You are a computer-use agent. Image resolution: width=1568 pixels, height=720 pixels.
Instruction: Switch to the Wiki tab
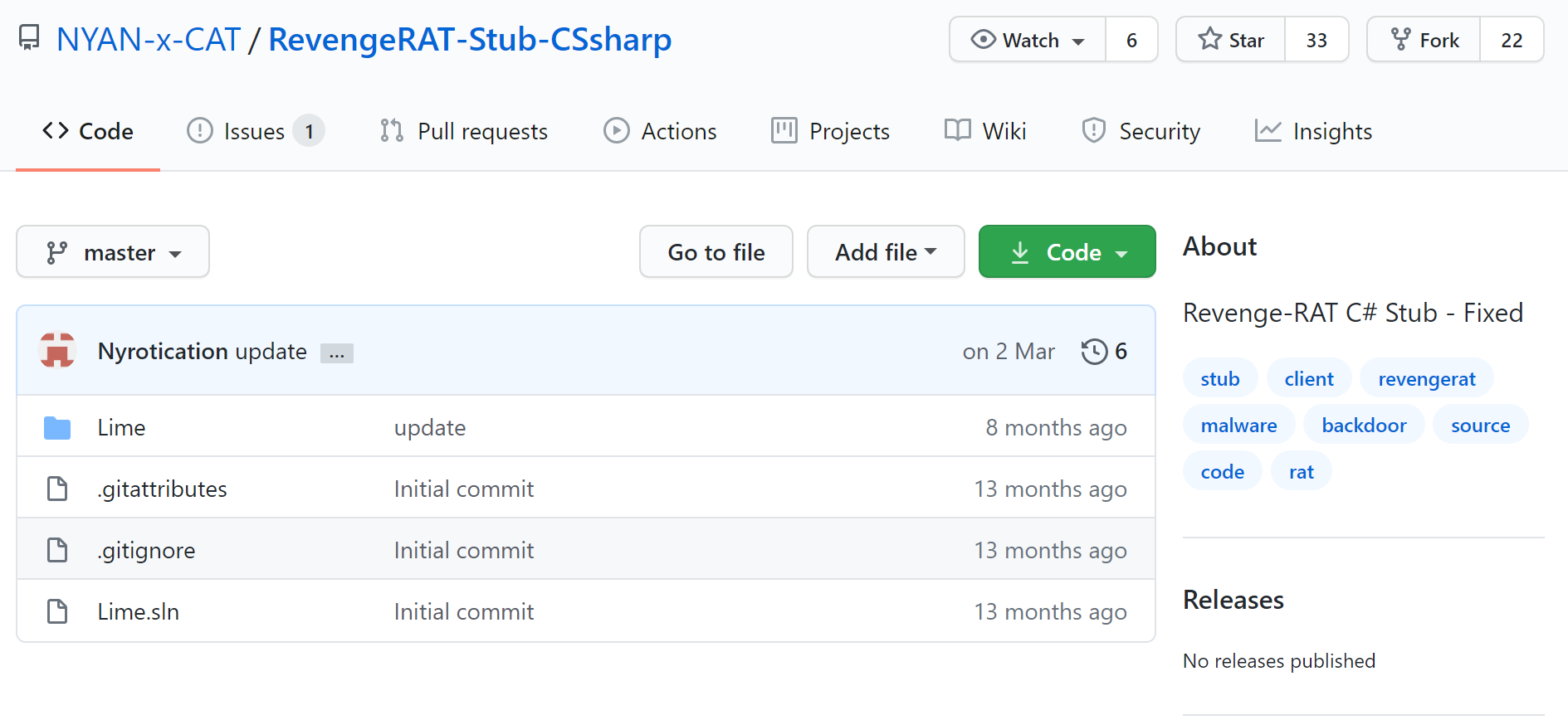coord(985,131)
